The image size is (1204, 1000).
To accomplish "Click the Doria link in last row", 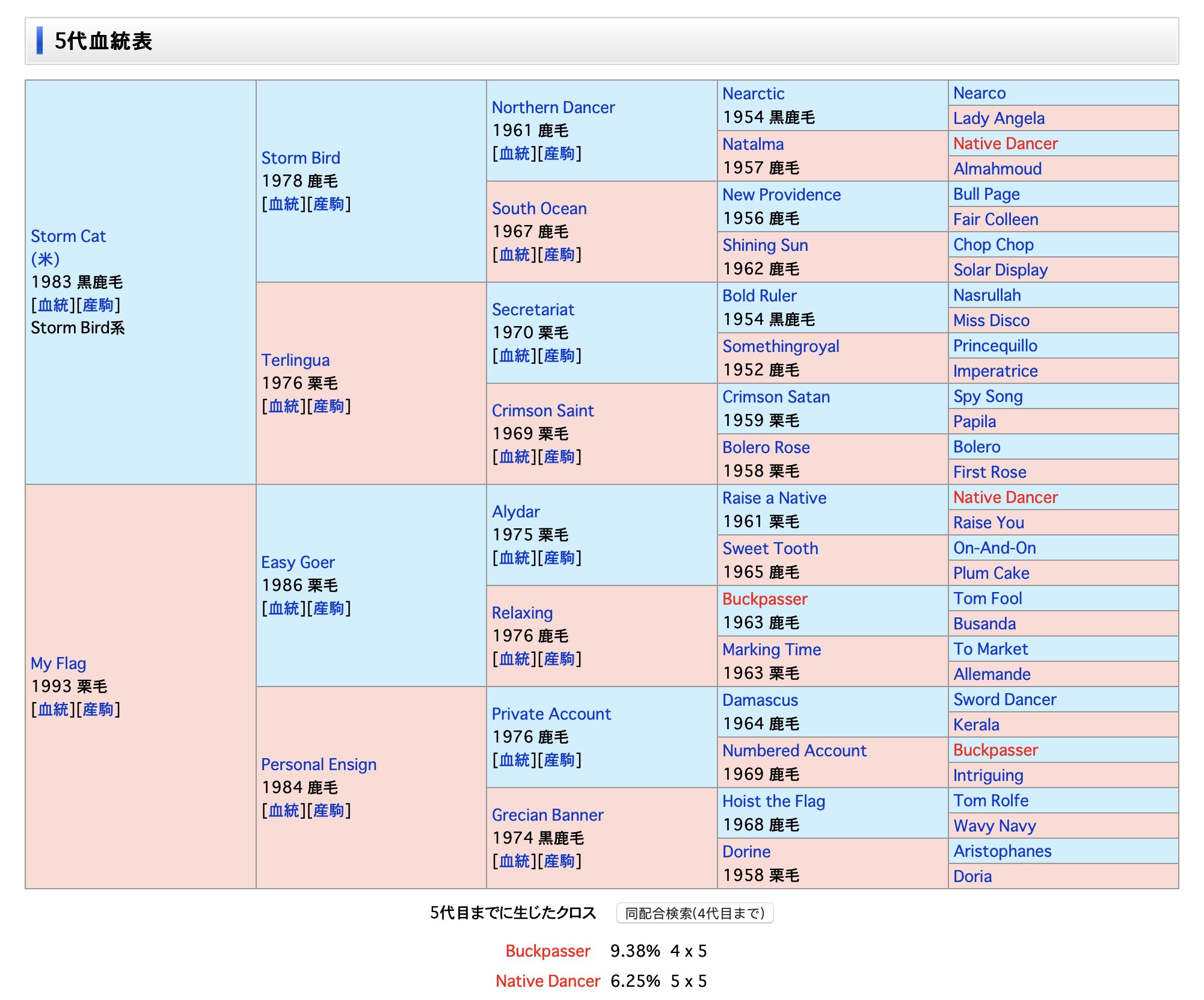I will [x=972, y=877].
